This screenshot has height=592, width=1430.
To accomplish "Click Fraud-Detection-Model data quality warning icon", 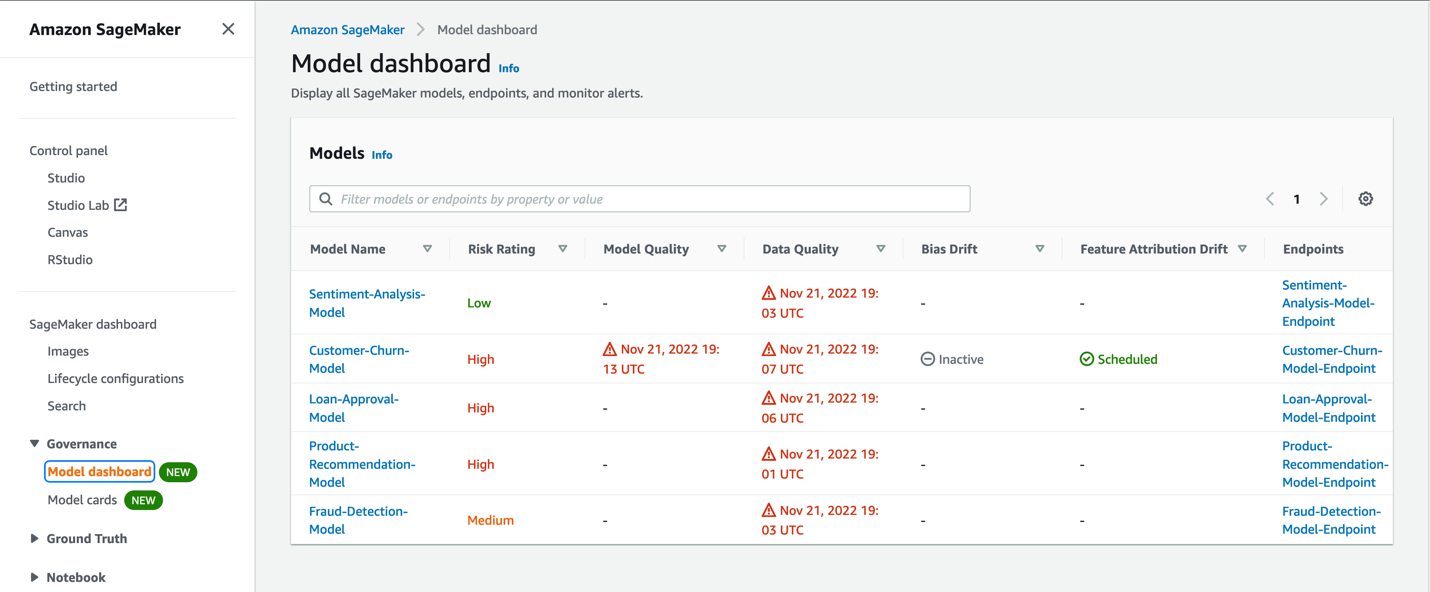I will (x=769, y=510).
